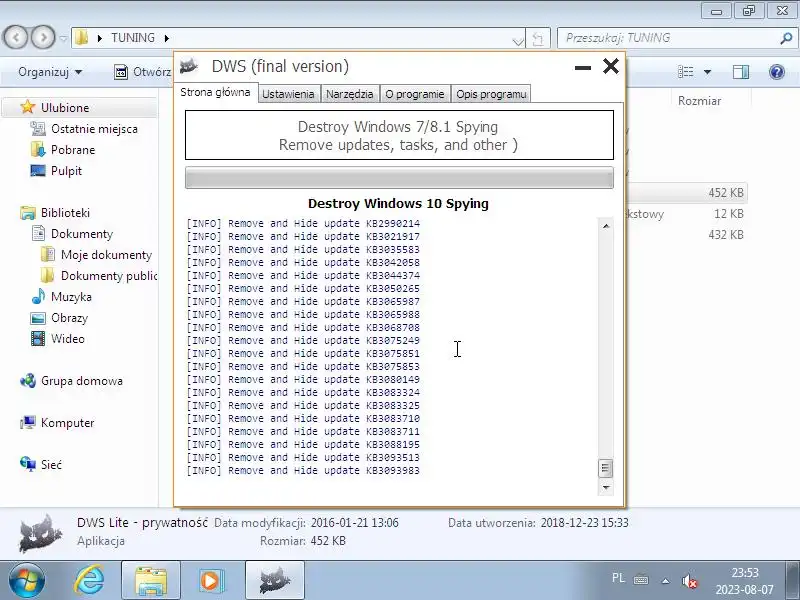Click log line KB3035583

[303, 249]
